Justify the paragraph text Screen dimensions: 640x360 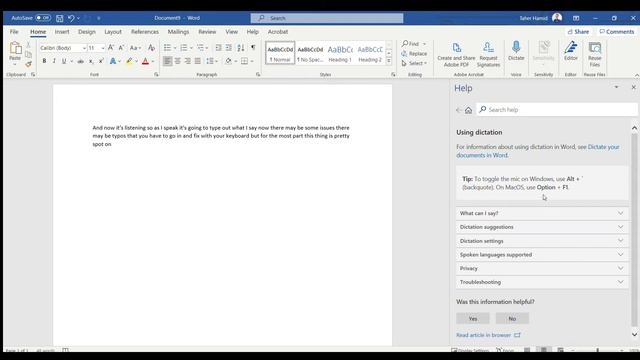[x=198, y=61]
